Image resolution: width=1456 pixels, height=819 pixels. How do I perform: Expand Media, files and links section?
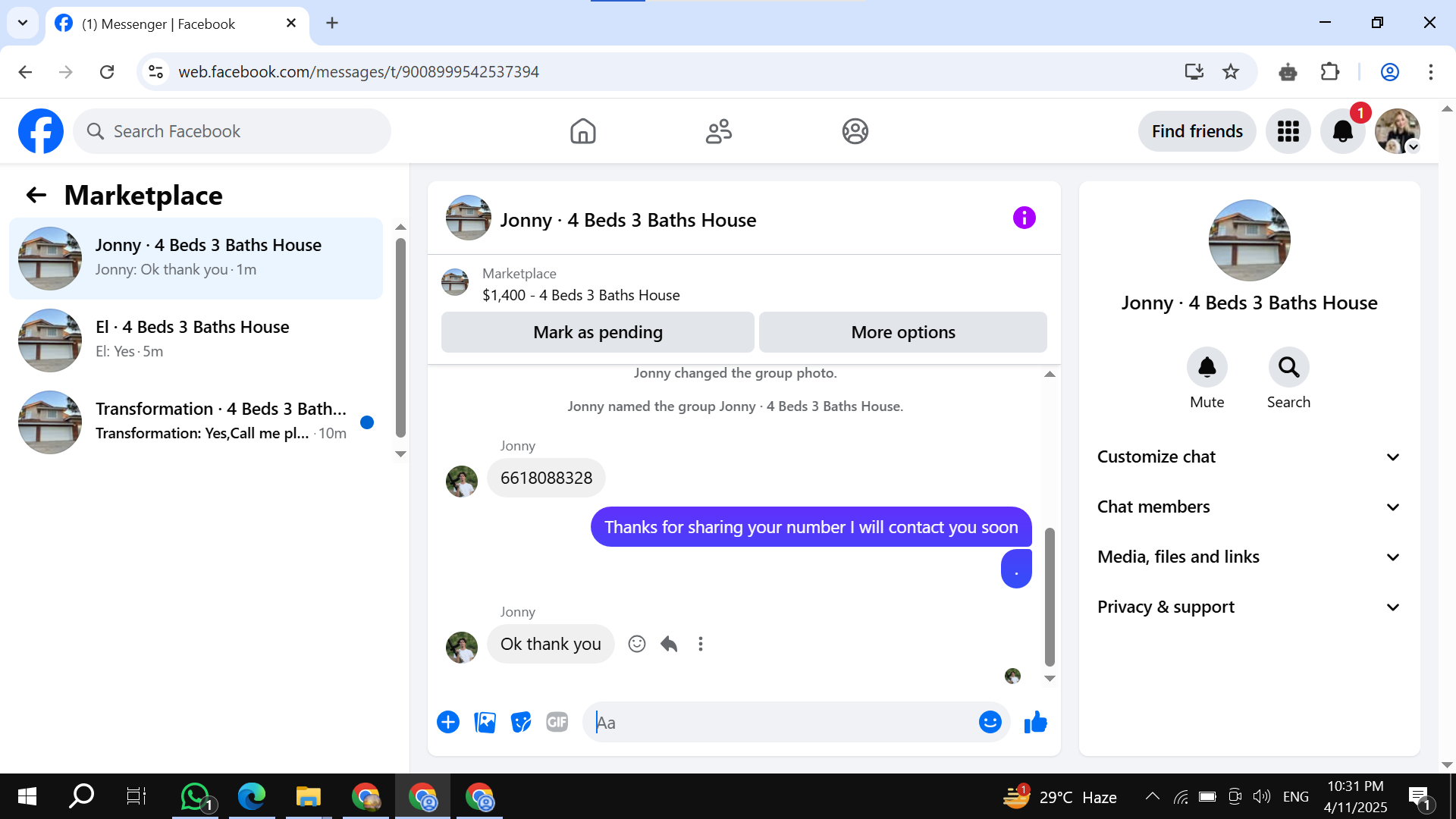(x=1248, y=557)
